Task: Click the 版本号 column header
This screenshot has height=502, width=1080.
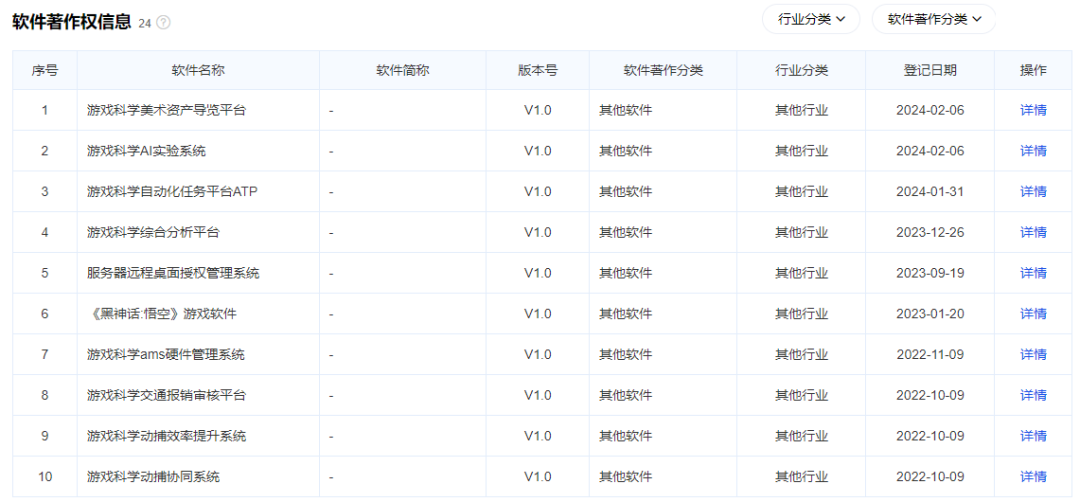Action: tap(538, 70)
